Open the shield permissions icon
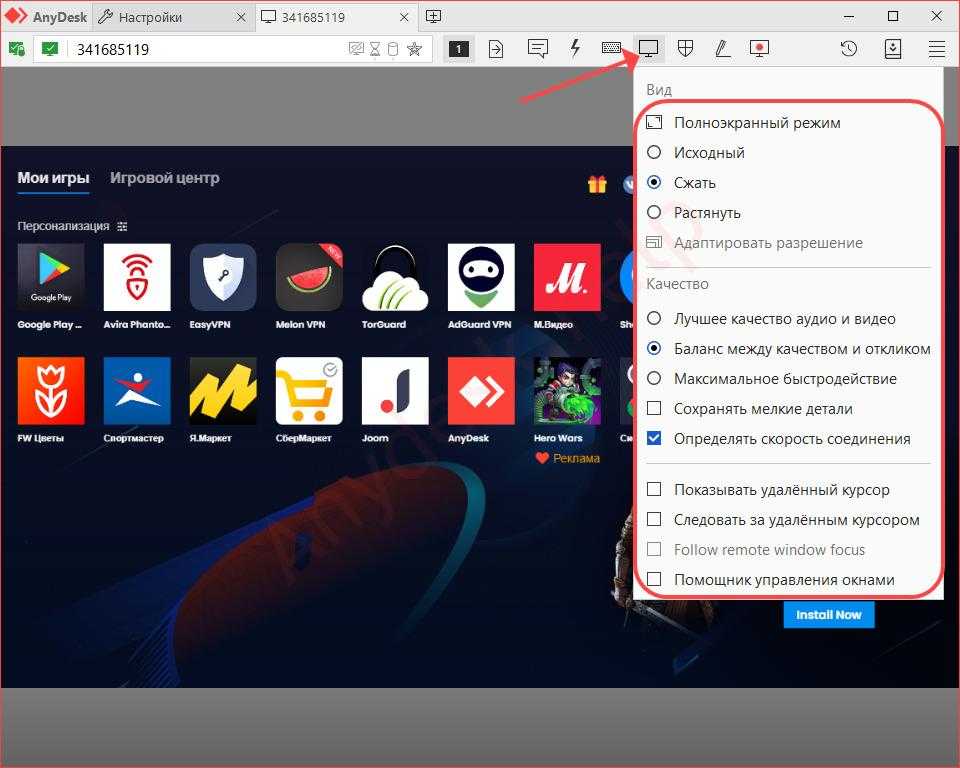 686,48
